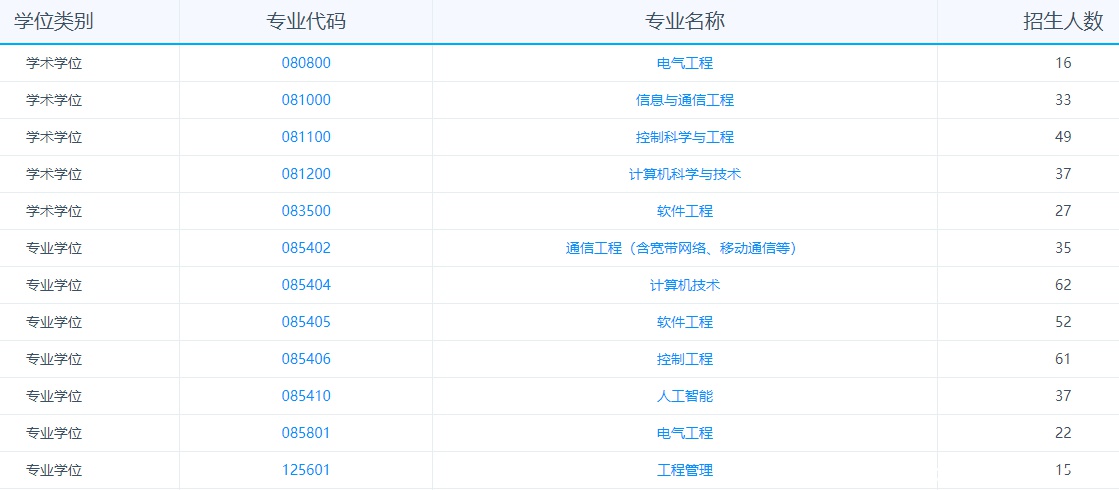Screen dimensions: 1119x490
Task: Click the 085410 code link
Action: coord(306,396)
